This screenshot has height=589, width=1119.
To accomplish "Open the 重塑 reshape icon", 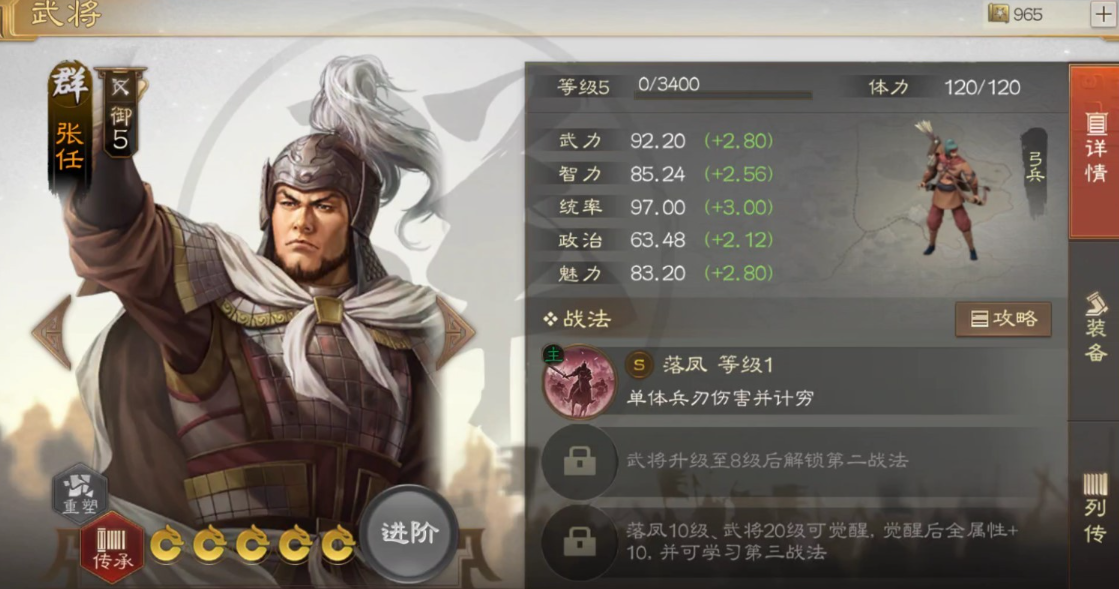I will 80,493.
